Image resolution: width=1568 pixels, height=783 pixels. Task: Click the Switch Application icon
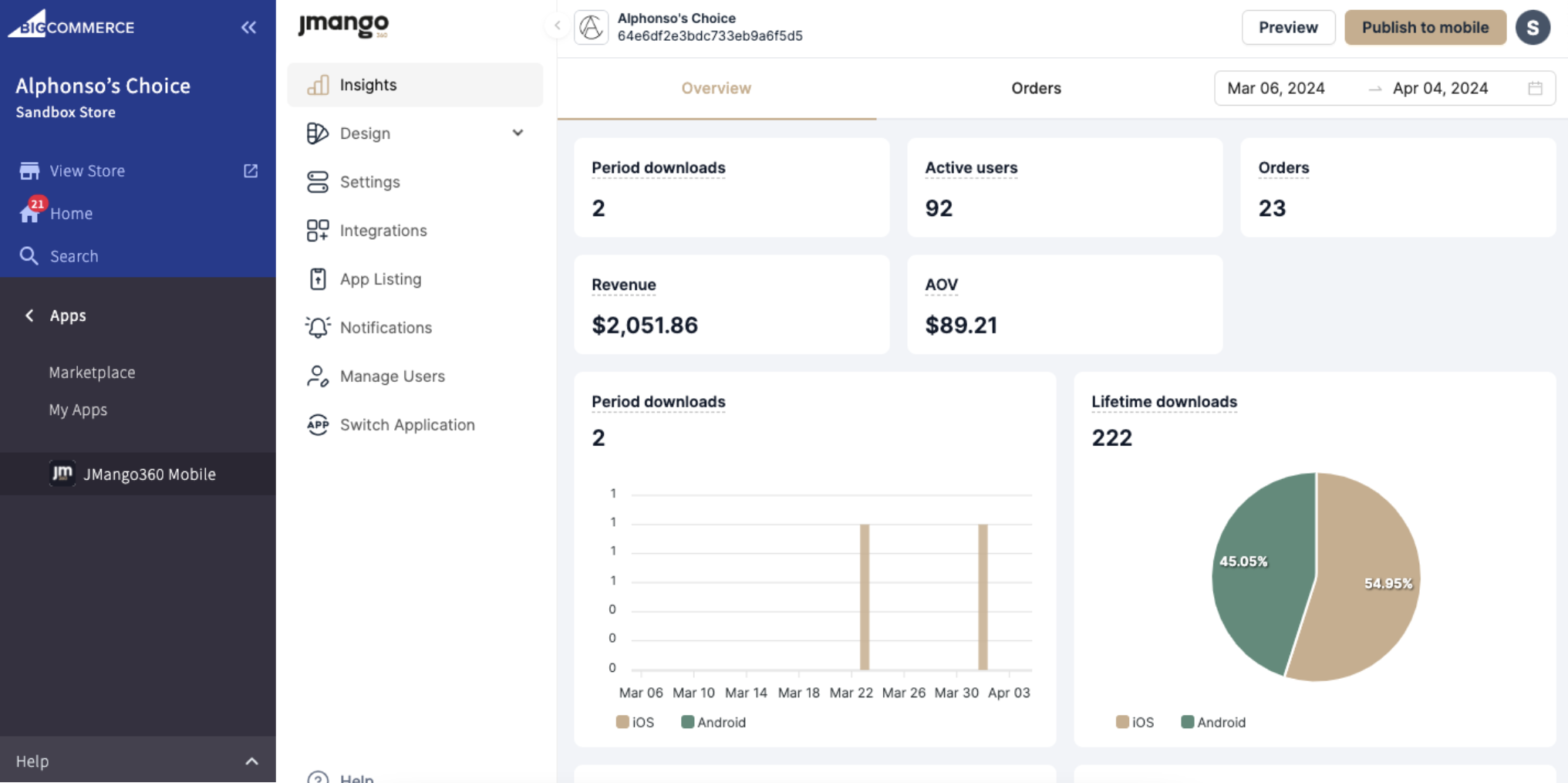[x=318, y=425]
